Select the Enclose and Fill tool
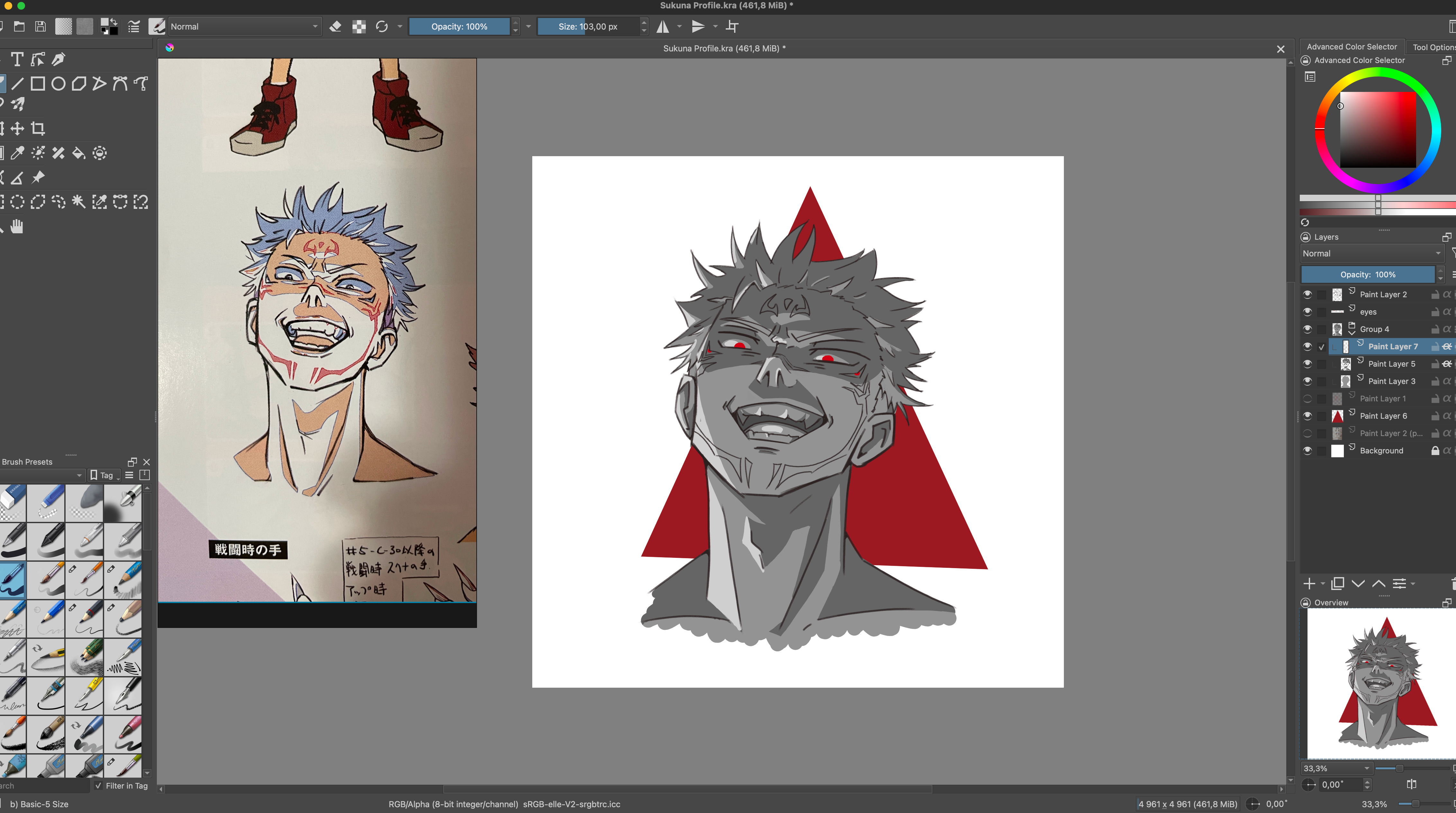The width and height of the screenshot is (1456, 813). click(x=100, y=153)
